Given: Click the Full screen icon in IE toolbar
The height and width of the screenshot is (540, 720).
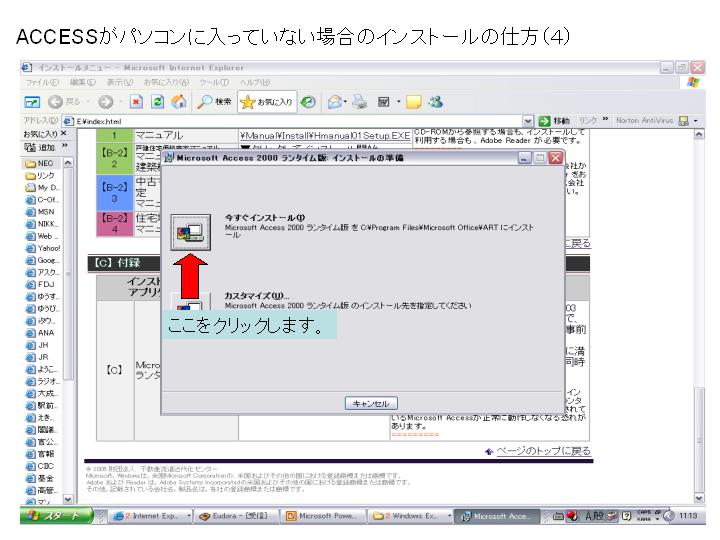Looking at the screenshot, I should (x=32, y=102).
